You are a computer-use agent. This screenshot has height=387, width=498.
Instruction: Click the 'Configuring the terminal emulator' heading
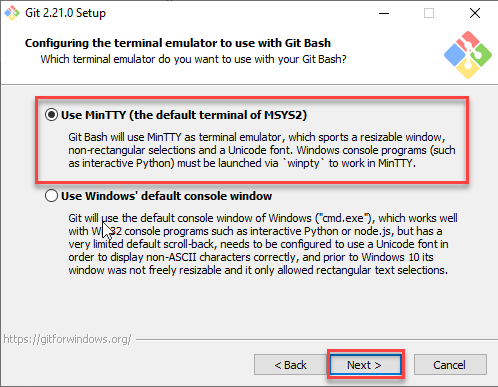pyautogui.click(x=178, y=43)
